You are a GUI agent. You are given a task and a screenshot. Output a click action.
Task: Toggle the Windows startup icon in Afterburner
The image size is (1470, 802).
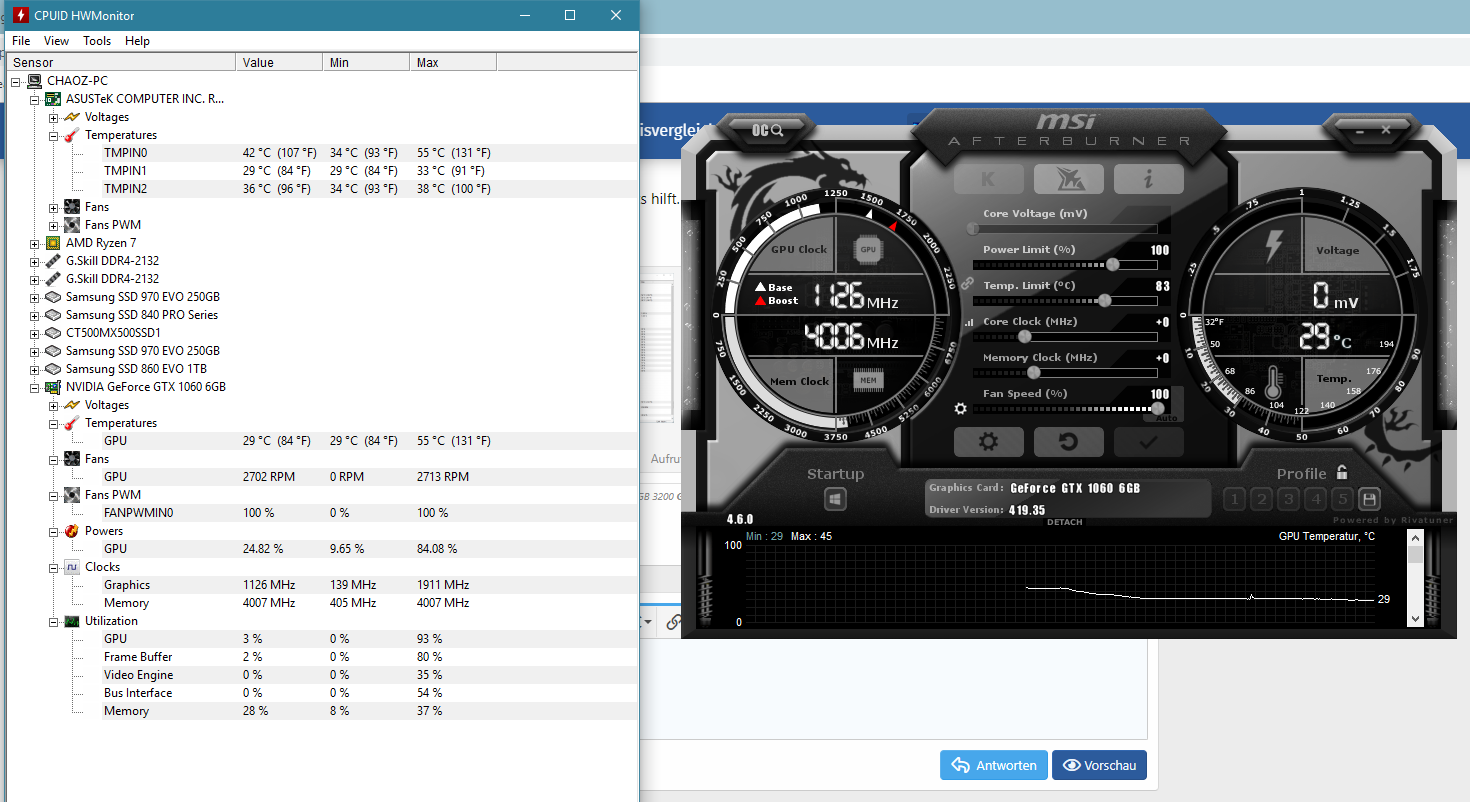pyautogui.click(x=836, y=499)
